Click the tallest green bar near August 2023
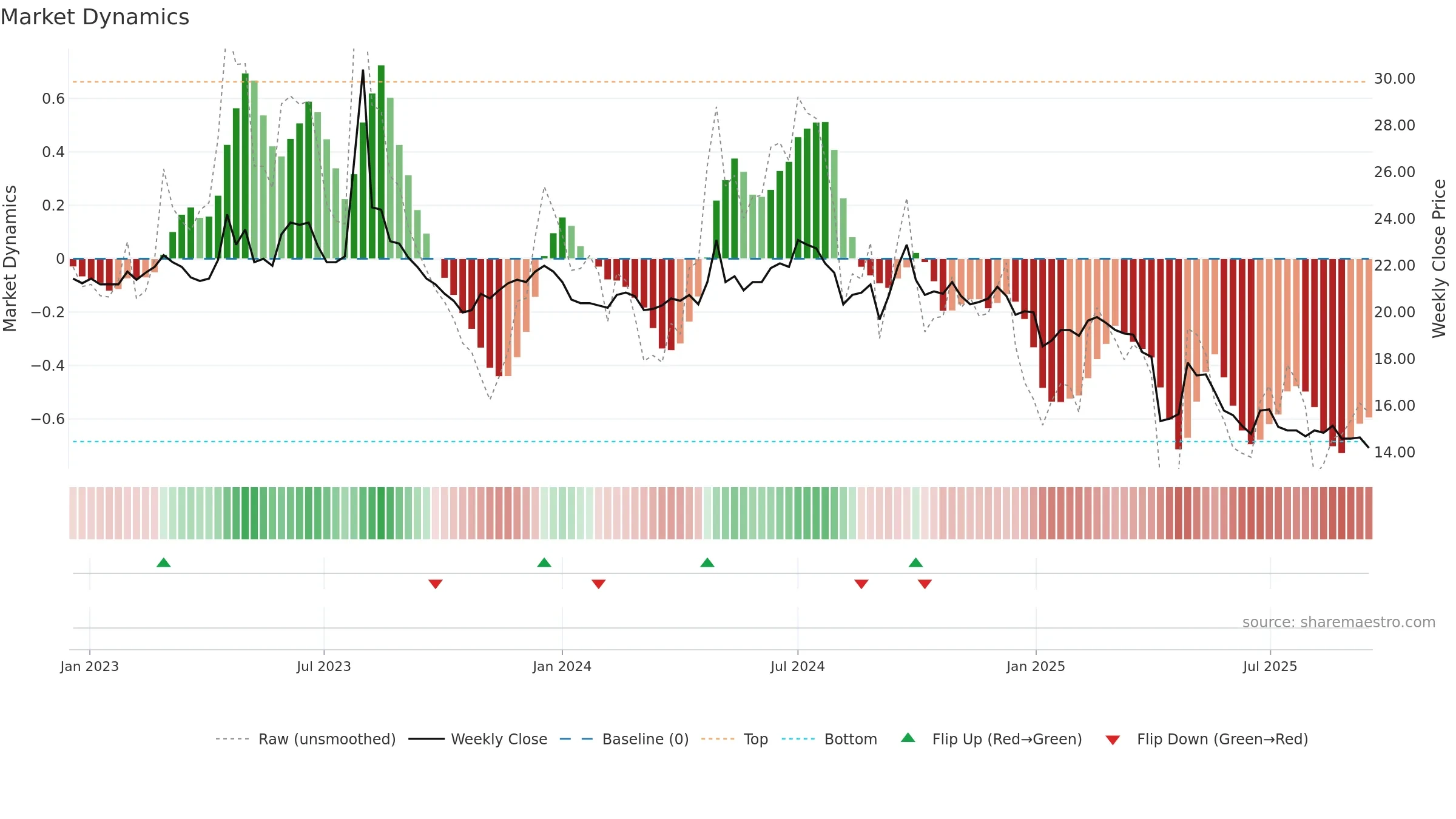 [x=381, y=162]
